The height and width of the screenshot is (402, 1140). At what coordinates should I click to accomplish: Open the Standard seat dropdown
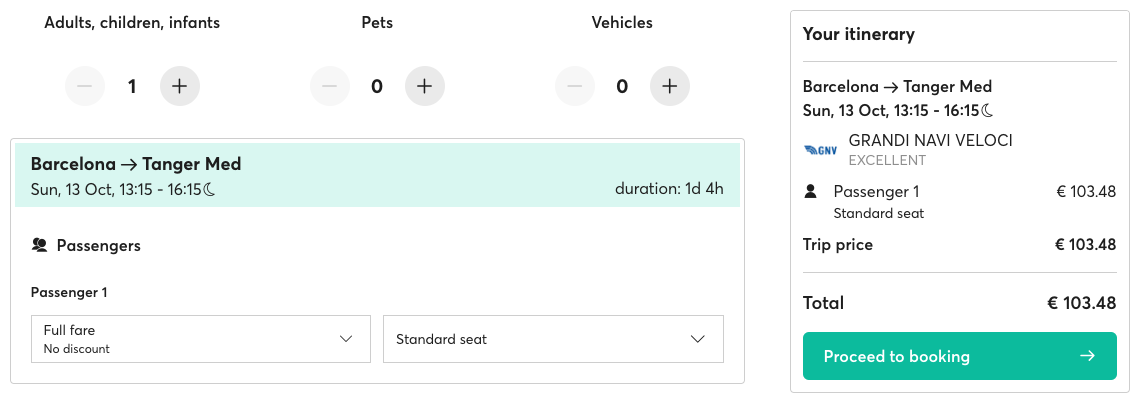pyautogui.click(x=553, y=339)
